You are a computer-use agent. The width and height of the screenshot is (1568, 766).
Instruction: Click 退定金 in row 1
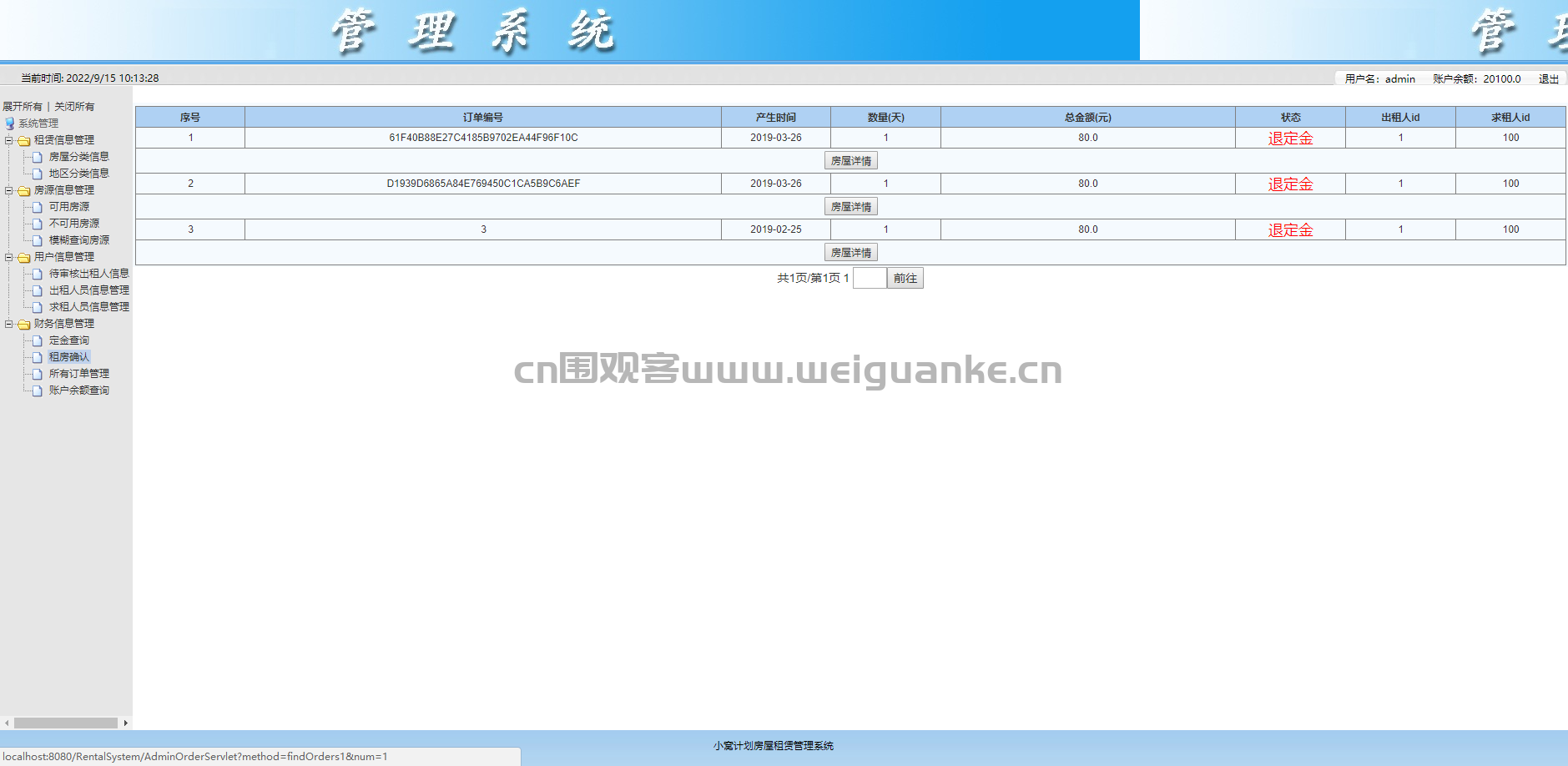(x=1290, y=139)
